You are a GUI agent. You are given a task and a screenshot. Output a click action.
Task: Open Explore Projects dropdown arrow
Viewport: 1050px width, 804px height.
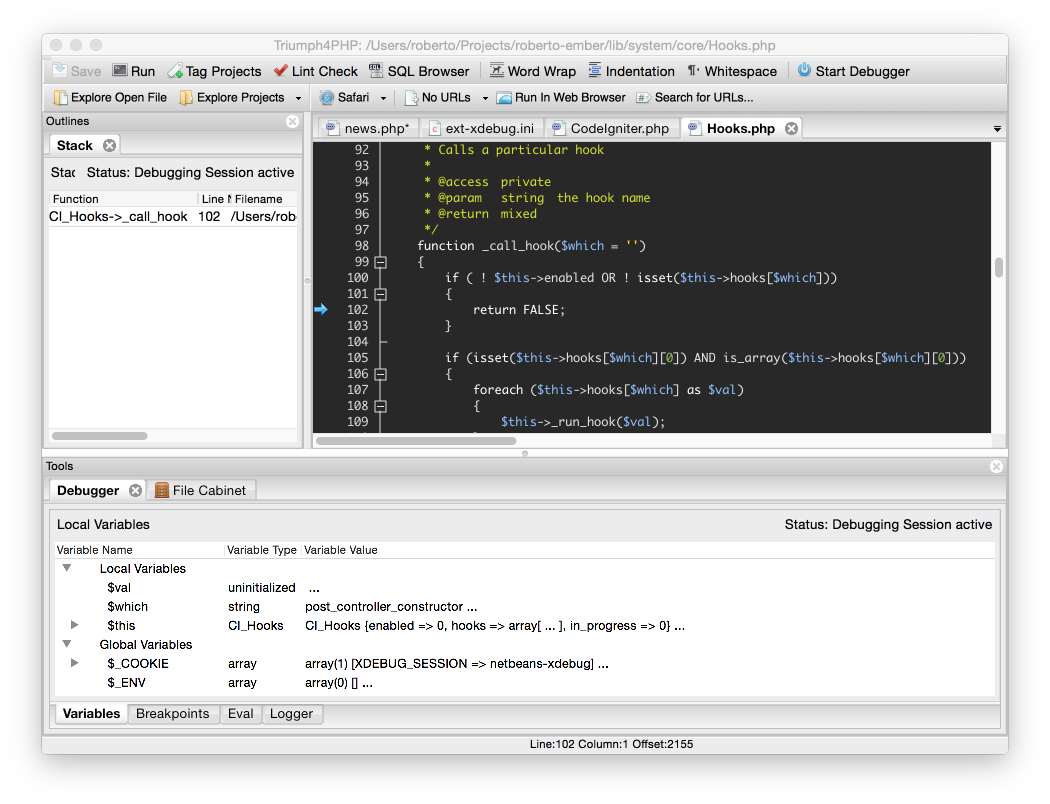pyautogui.click(x=298, y=98)
